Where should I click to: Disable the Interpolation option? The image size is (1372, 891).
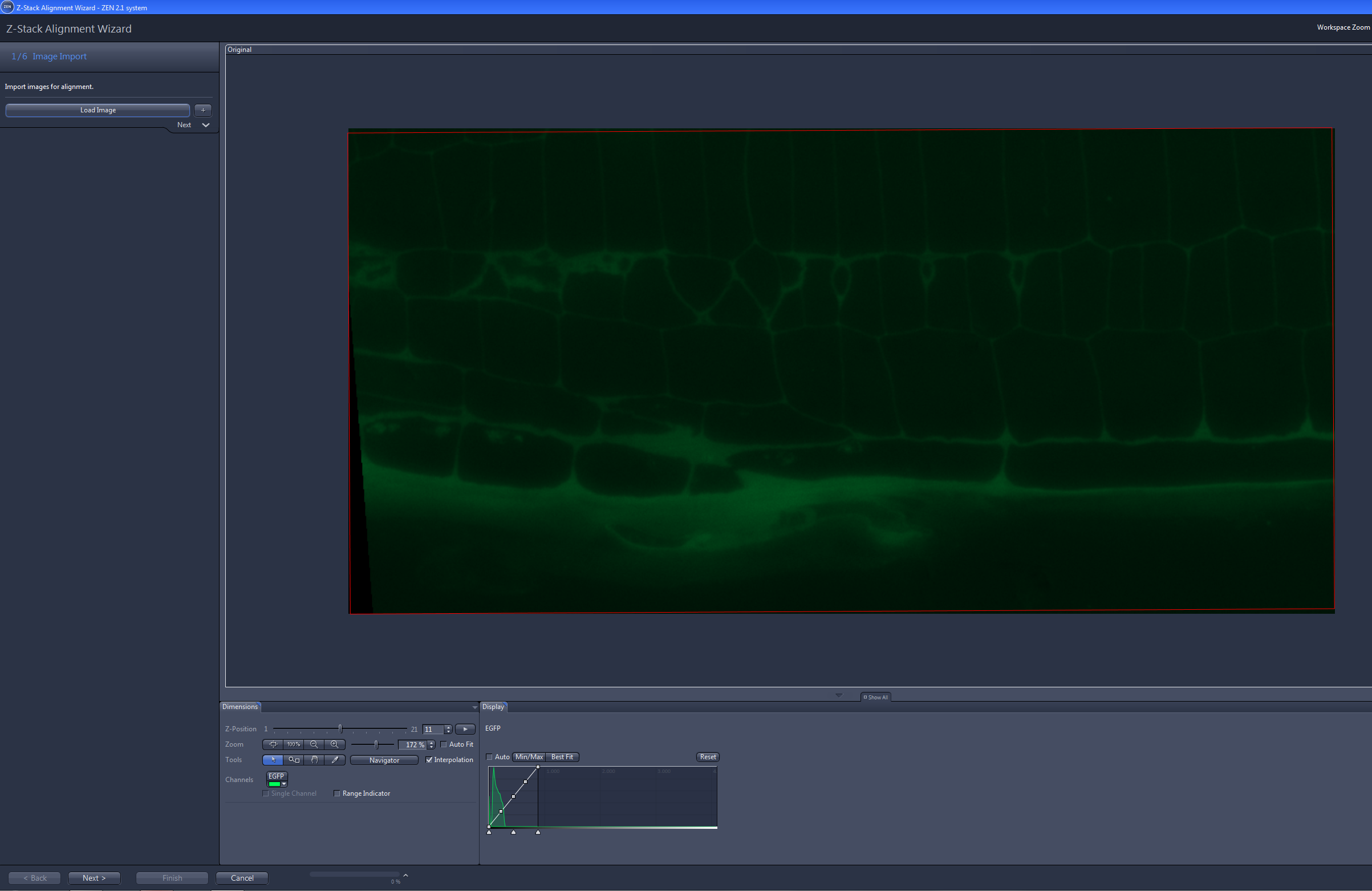[429, 759]
